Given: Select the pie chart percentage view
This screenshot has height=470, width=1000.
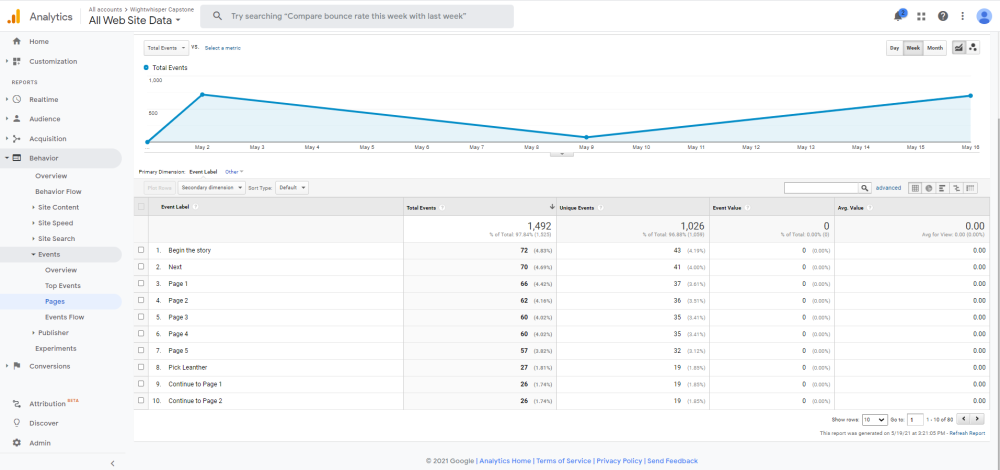Looking at the screenshot, I should (x=929, y=188).
